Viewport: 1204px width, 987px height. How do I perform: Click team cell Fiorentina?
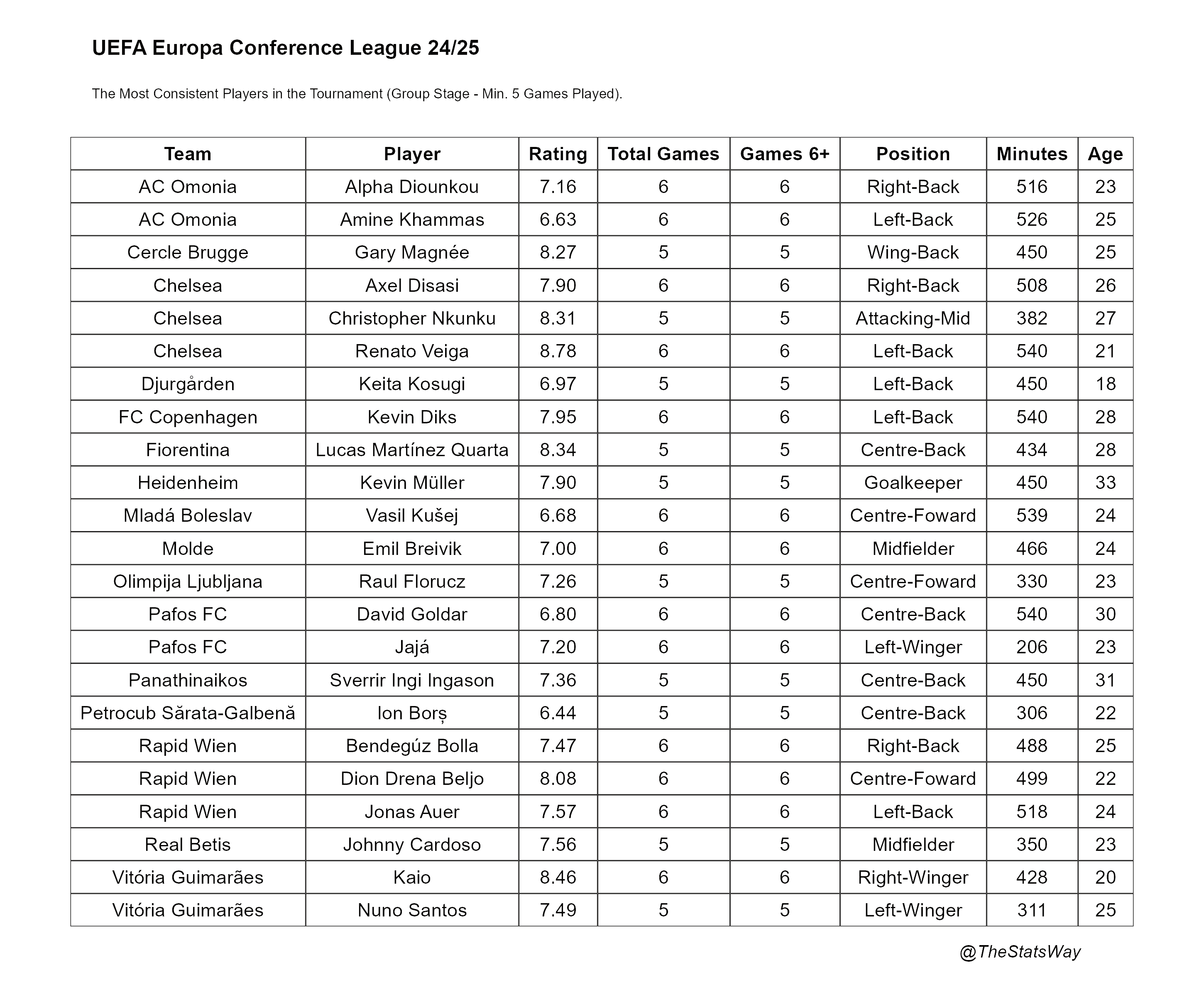click(x=188, y=450)
